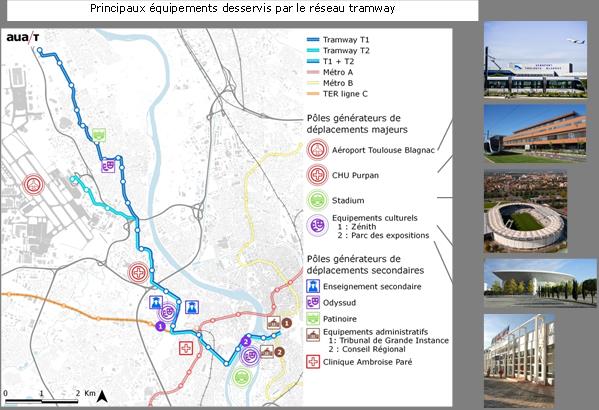Click the Aéroport Toulouse Blagnac label

pyautogui.click(x=383, y=150)
